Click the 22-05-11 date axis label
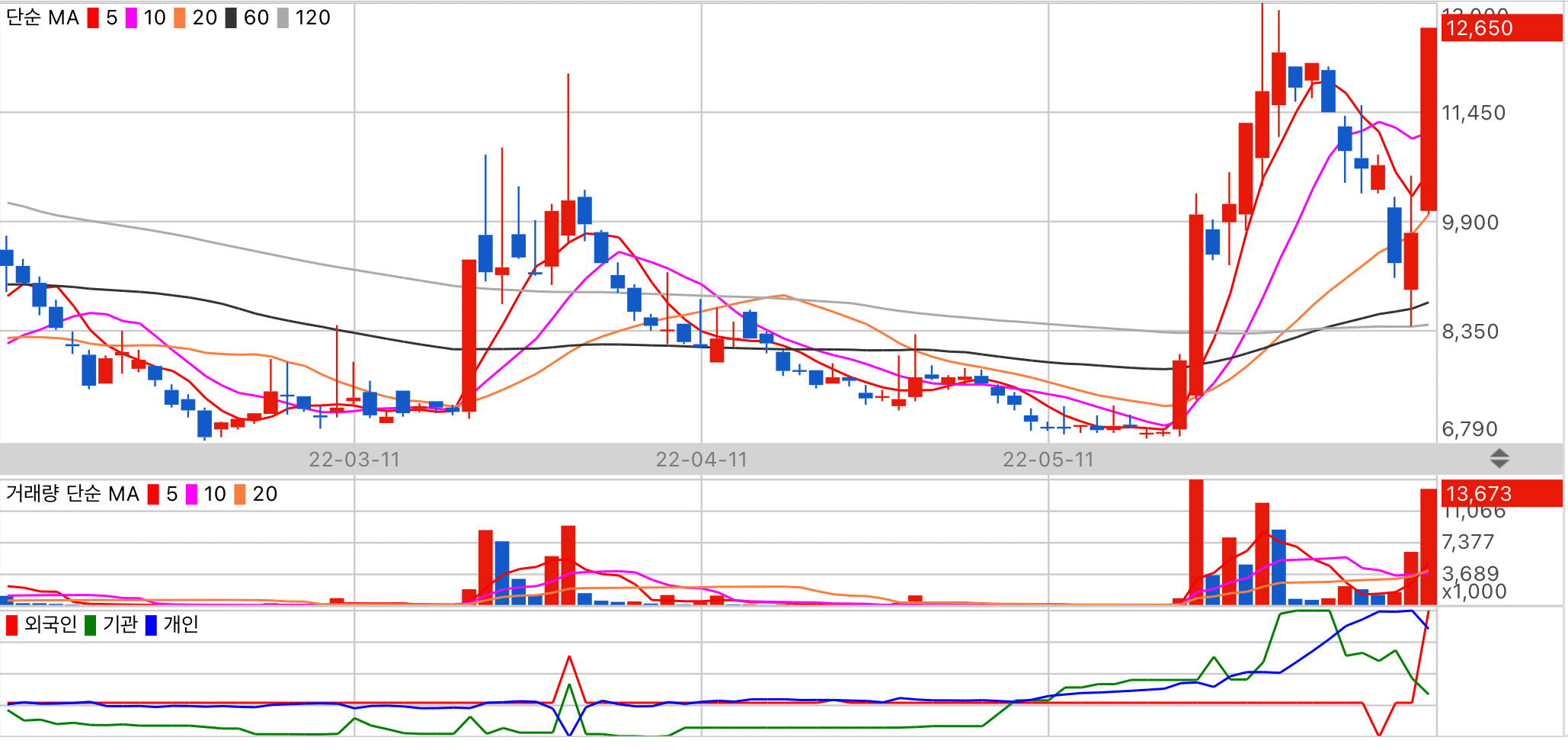This screenshot has width=1568, height=750. 1048,460
